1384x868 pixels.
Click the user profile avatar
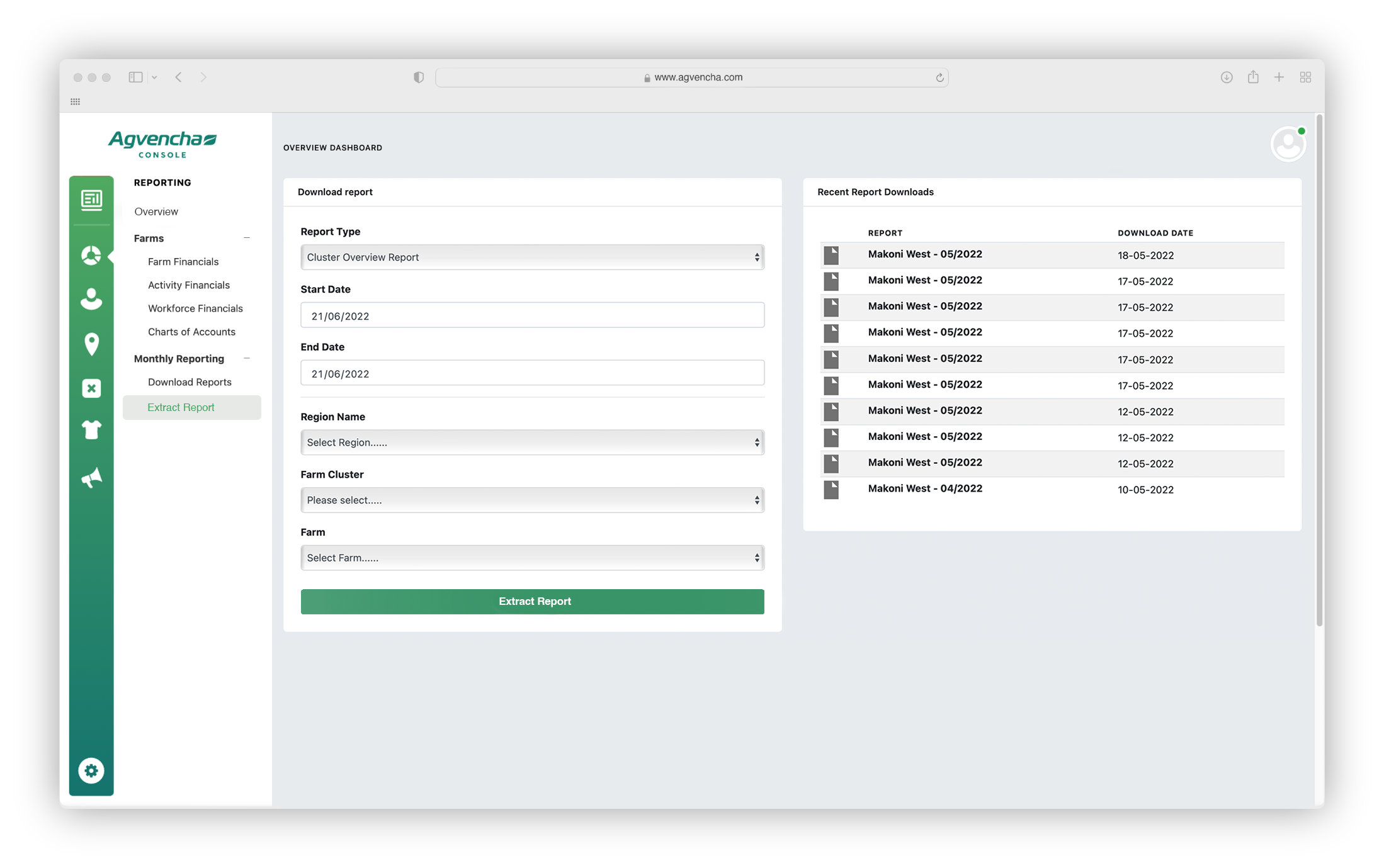(1288, 145)
